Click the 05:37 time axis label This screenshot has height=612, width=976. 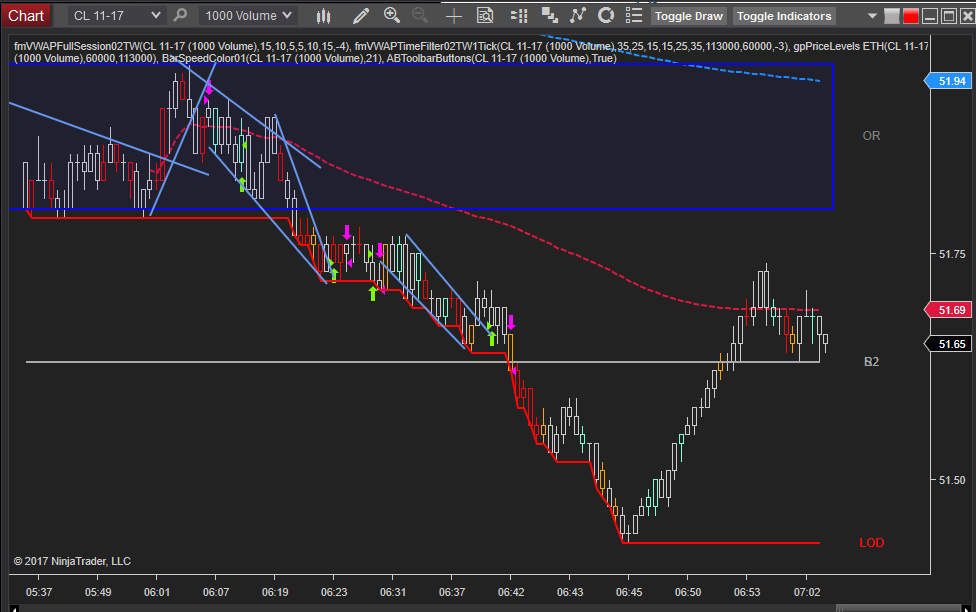point(39,592)
